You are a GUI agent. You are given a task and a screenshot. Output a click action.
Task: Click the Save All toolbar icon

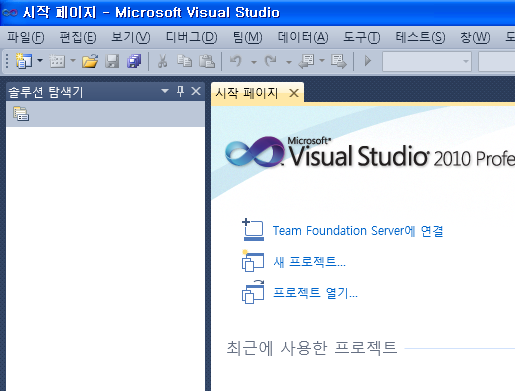point(134,61)
